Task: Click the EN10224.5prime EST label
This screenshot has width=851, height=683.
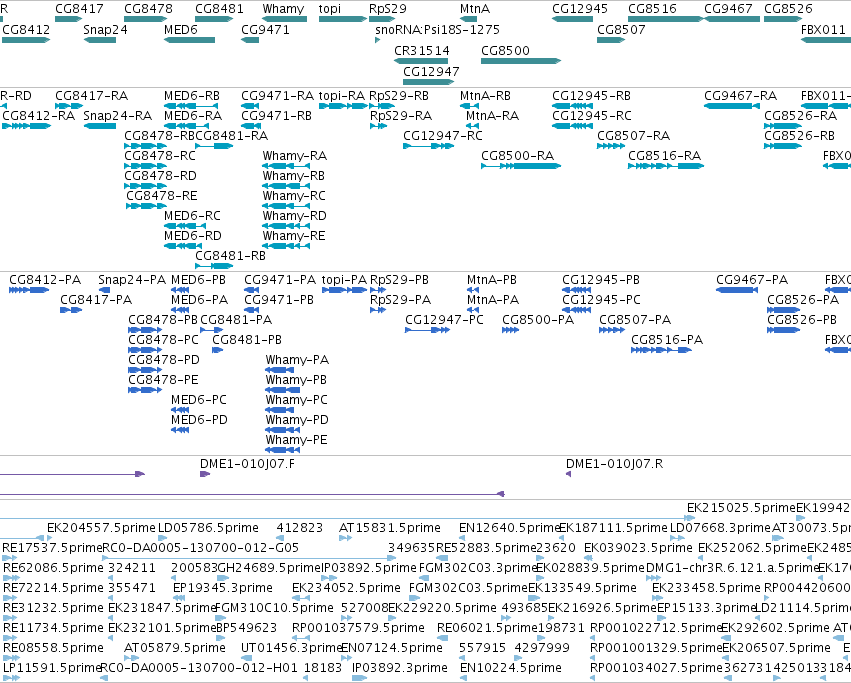Action: (x=511, y=668)
